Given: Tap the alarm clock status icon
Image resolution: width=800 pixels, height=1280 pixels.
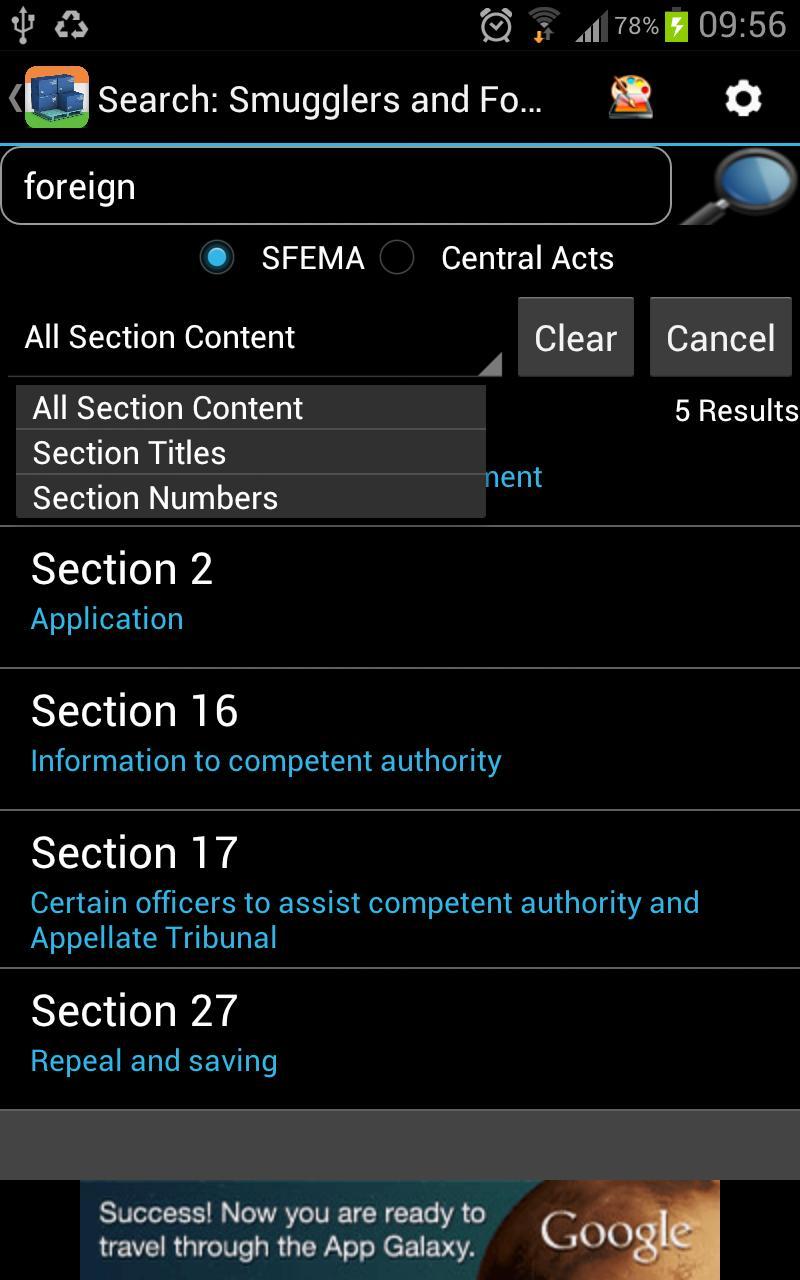Looking at the screenshot, I should pyautogui.click(x=496, y=25).
